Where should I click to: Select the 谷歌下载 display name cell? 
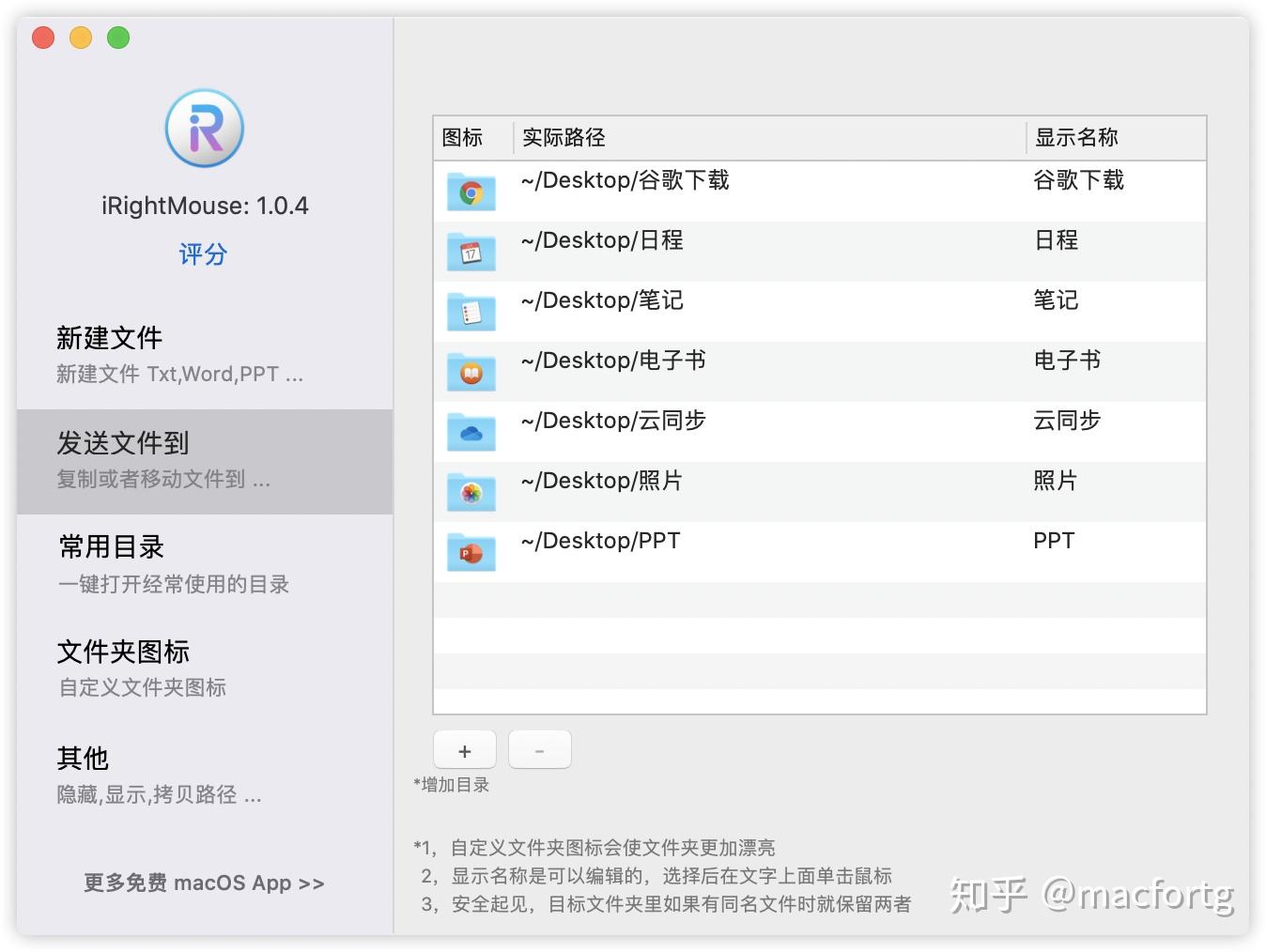(1078, 180)
